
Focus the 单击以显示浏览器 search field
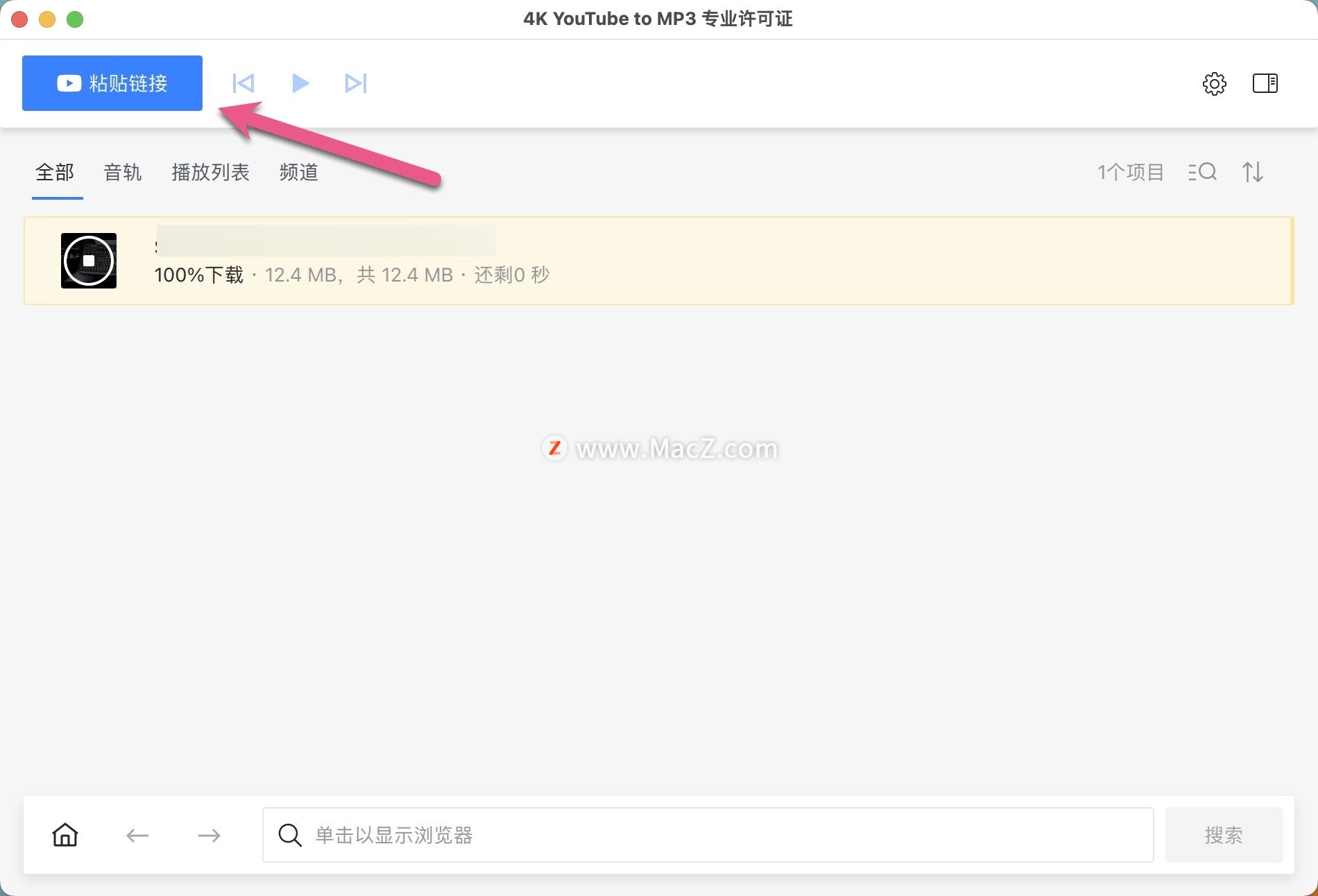point(708,835)
